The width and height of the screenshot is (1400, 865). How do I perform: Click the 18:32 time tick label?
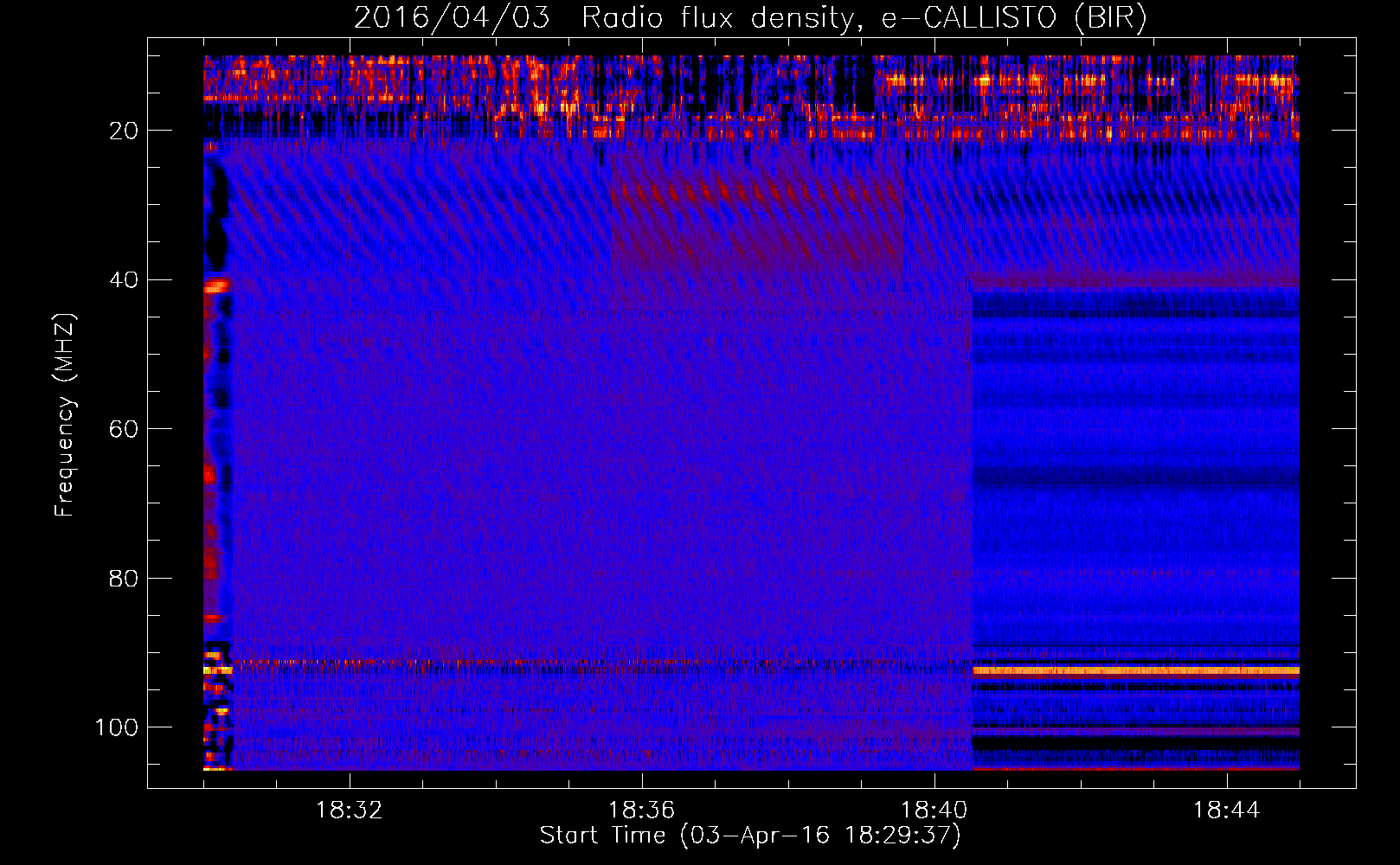[350, 811]
